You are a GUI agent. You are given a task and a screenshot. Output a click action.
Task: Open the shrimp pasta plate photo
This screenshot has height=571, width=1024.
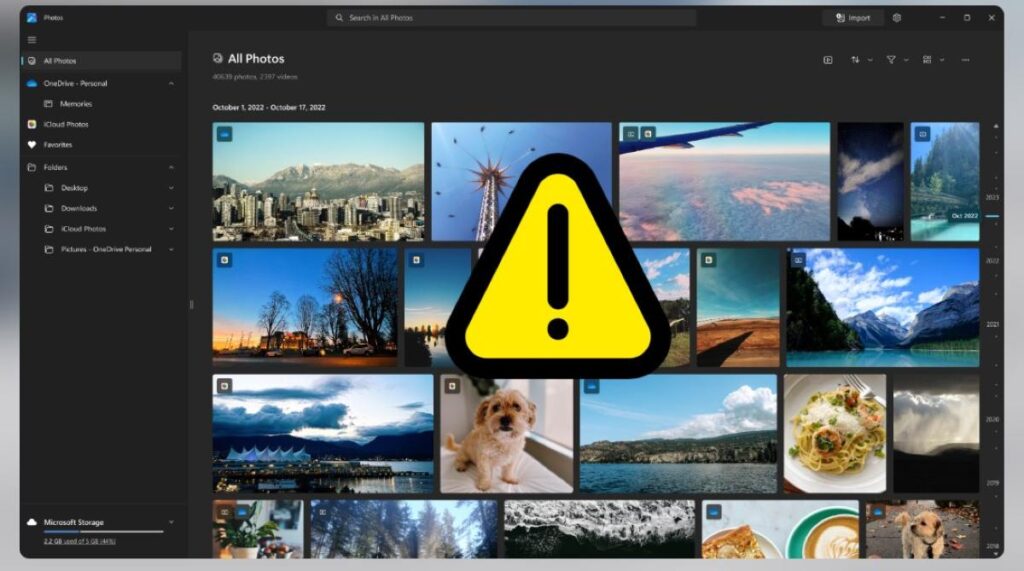tap(835, 433)
